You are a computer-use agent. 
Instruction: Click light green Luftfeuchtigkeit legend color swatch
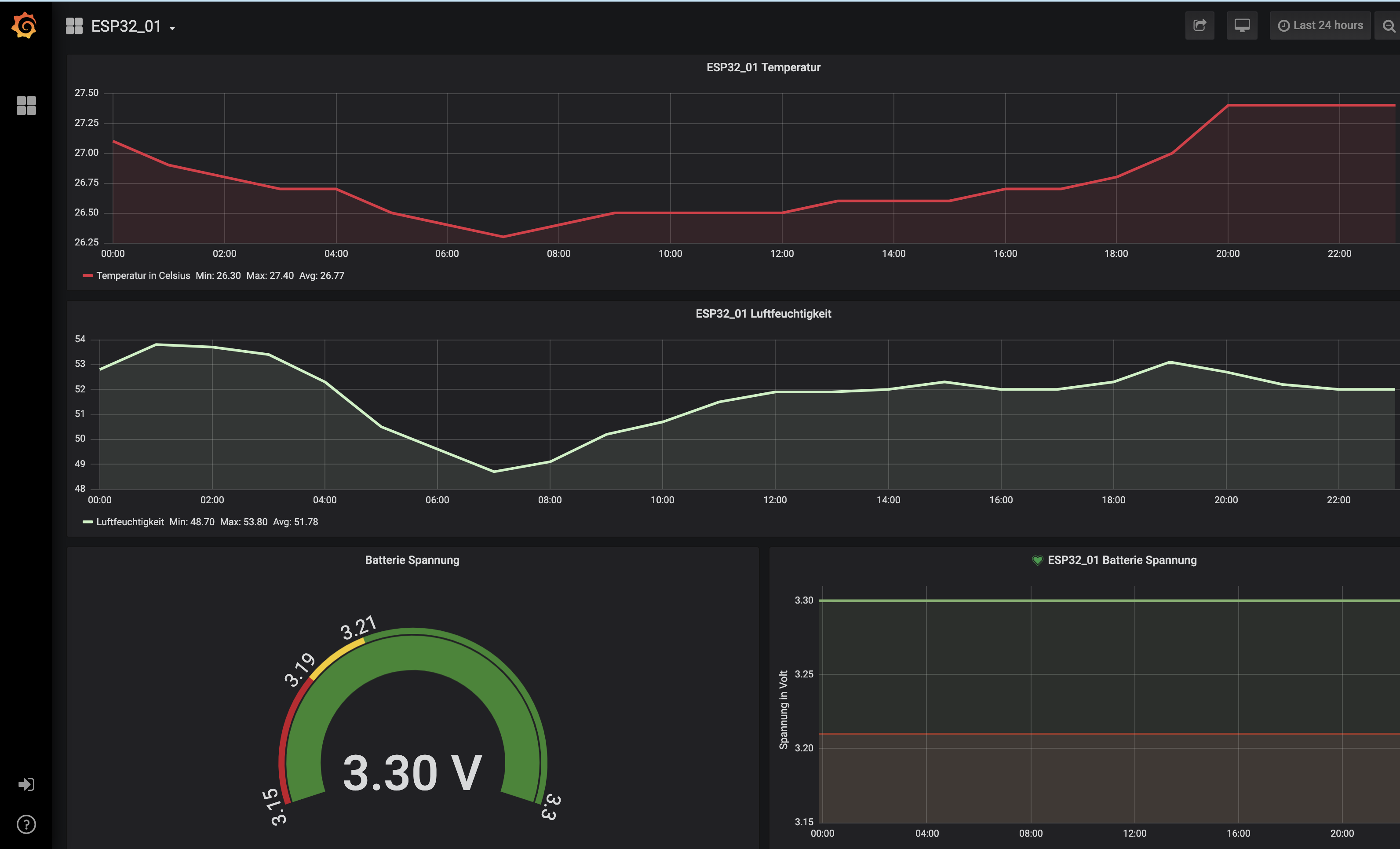[x=87, y=522]
